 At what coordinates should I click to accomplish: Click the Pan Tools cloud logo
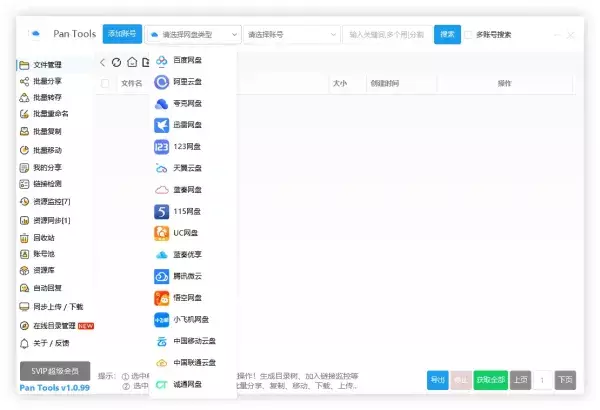point(35,34)
